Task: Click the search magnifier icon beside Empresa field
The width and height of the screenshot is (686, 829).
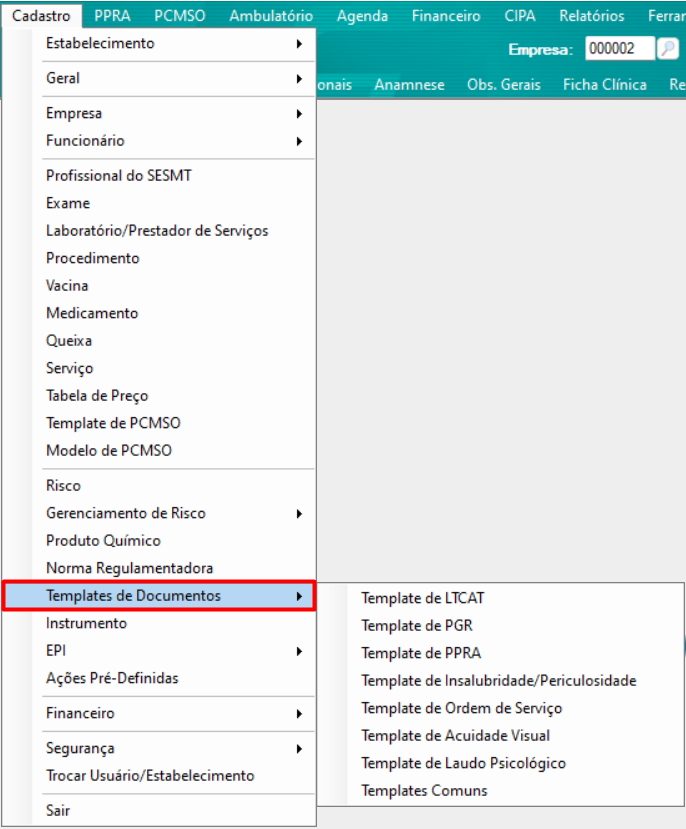Action: [668, 49]
